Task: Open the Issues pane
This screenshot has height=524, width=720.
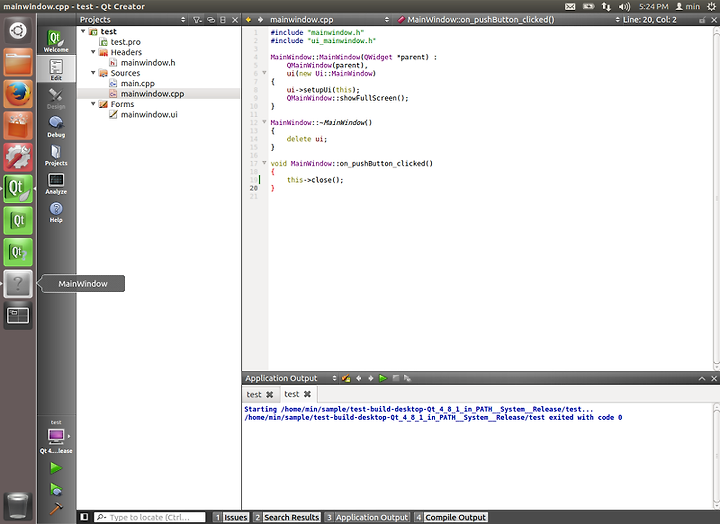Action: [x=231, y=517]
